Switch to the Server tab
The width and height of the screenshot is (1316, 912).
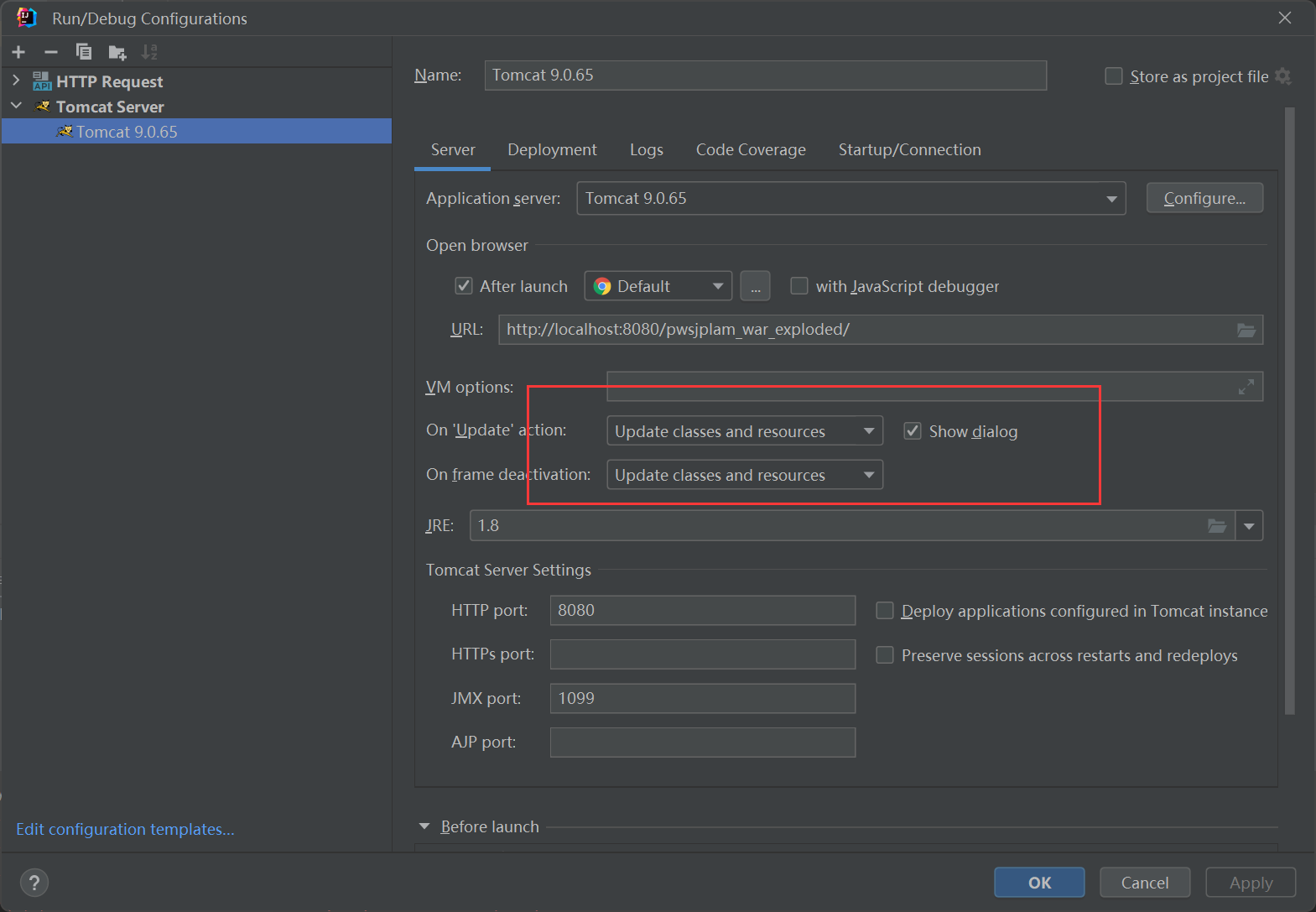coord(453,150)
